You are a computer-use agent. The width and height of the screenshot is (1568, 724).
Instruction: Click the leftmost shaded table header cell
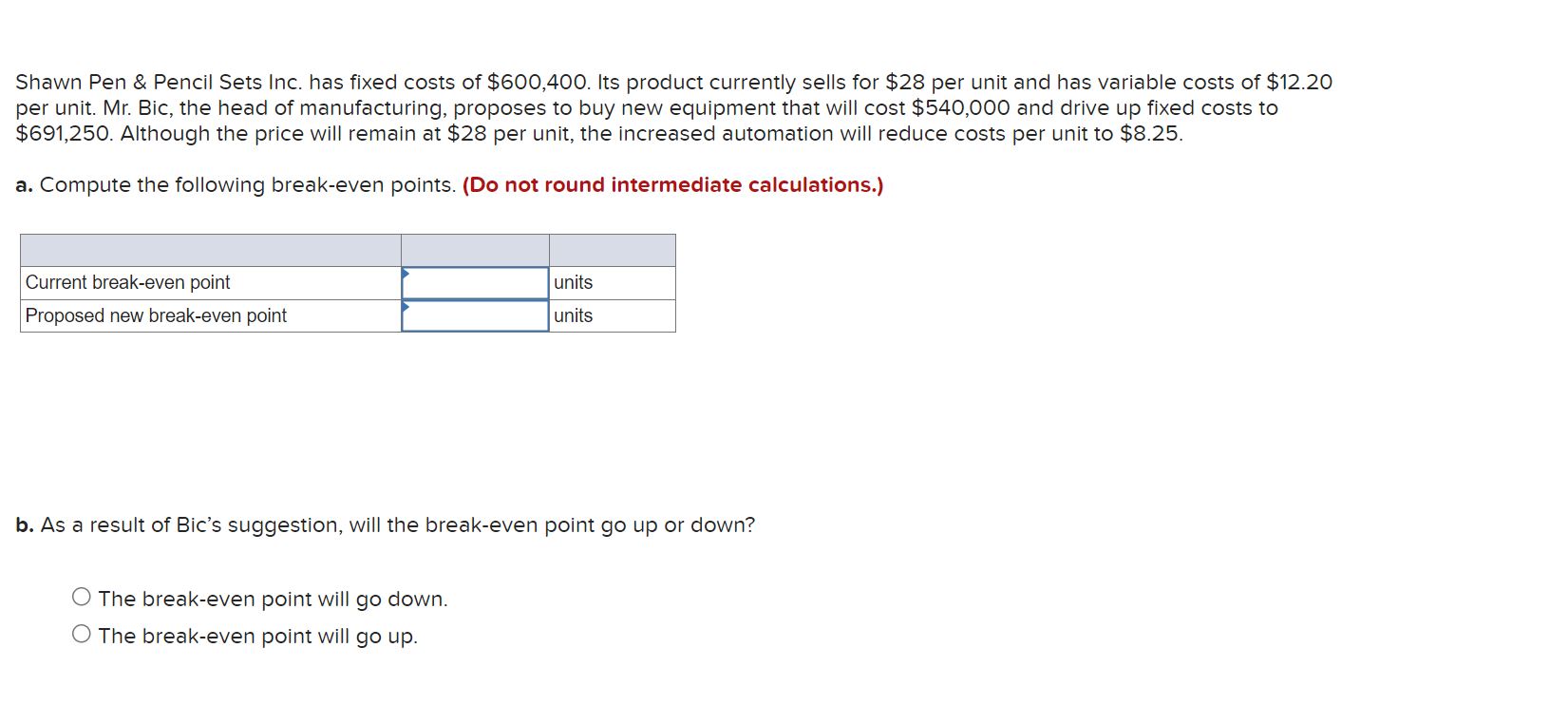pyautogui.click(x=209, y=249)
